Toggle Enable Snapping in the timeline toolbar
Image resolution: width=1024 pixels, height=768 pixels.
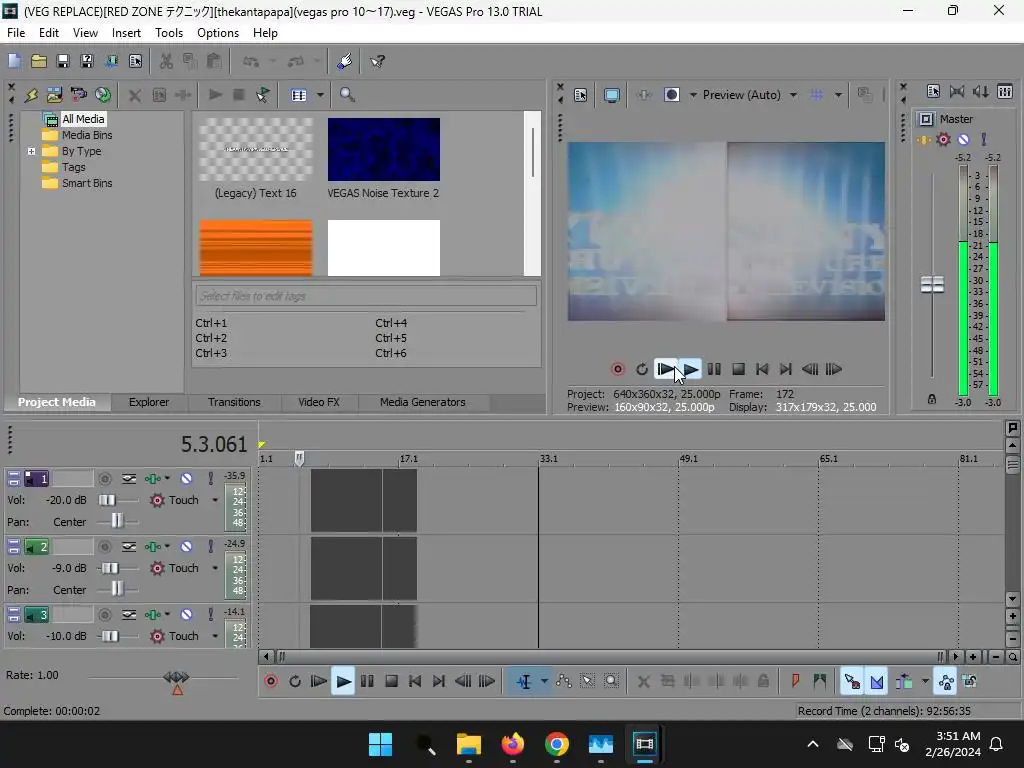[x=852, y=682]
